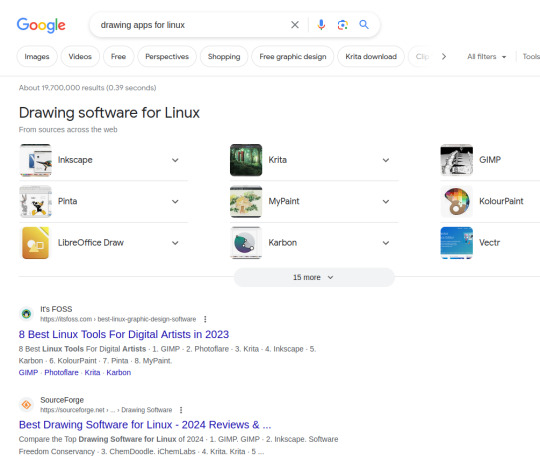Click the Pinta name label
540x466 pixels.
tap(68, 201)
